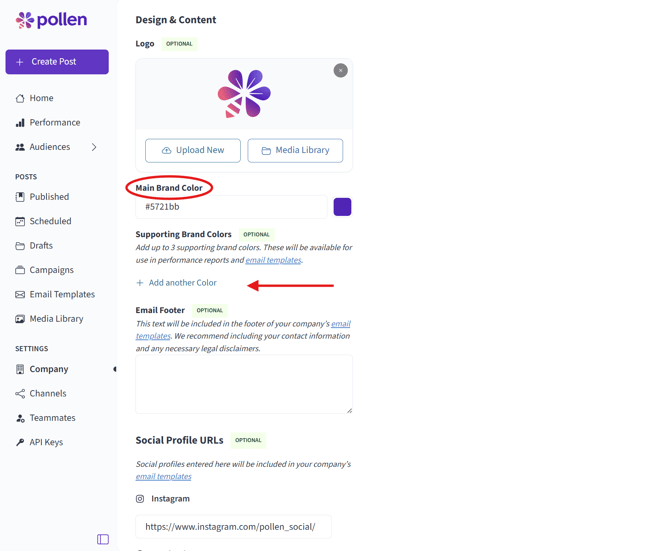Expand the Audiences submenu chevron
This screenshot has height=551, width=670.
click(x=94, y=147)
